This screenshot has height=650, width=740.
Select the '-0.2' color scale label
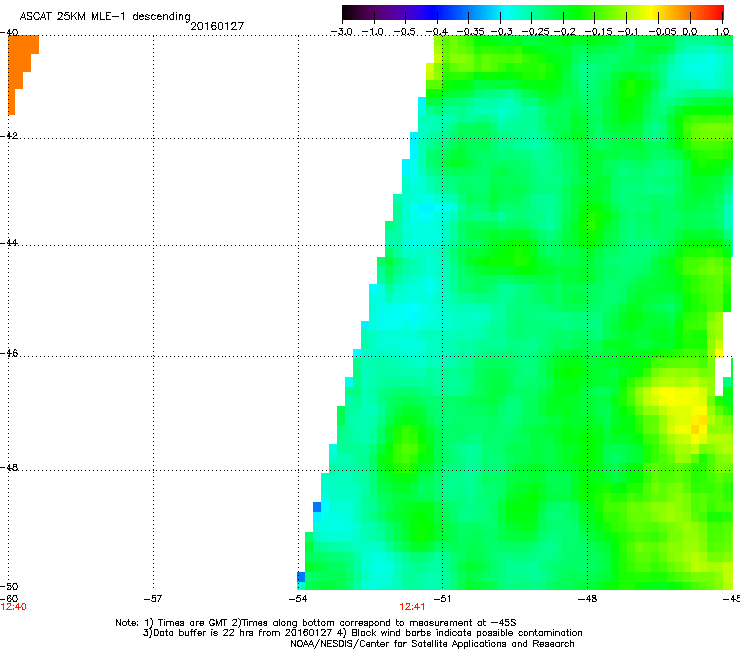pos(565,32)
